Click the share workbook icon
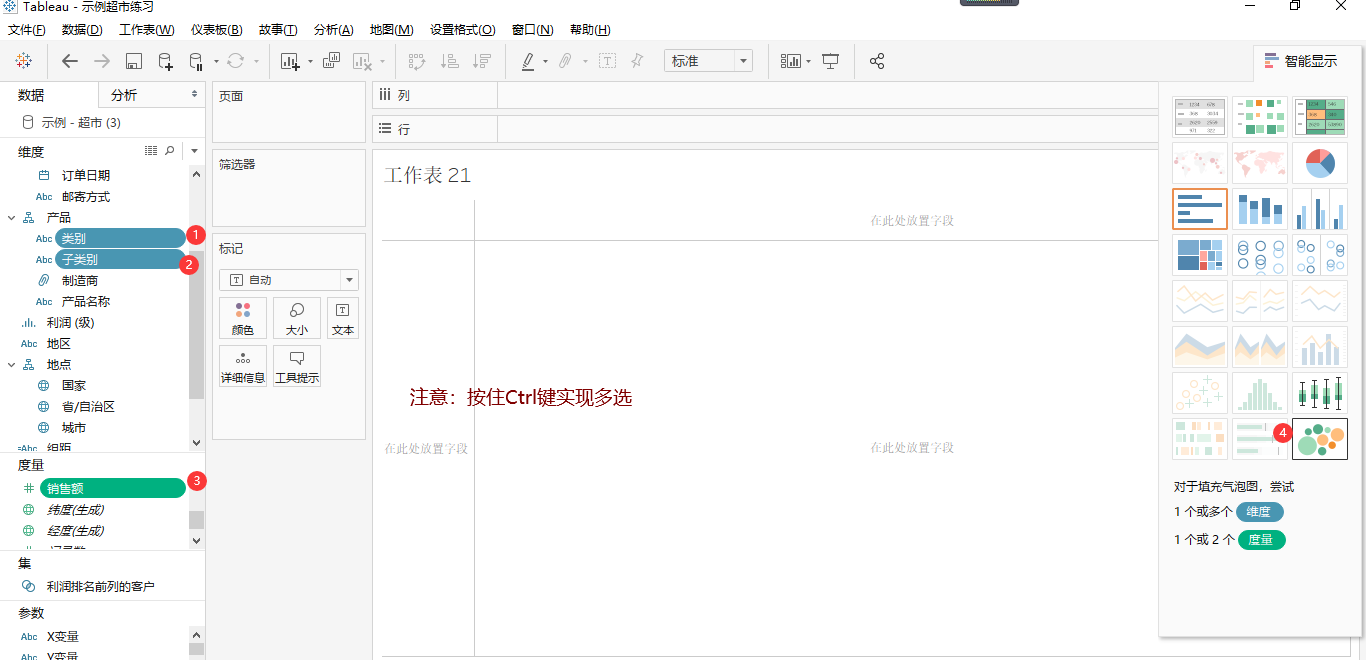 tap(877, 61)
